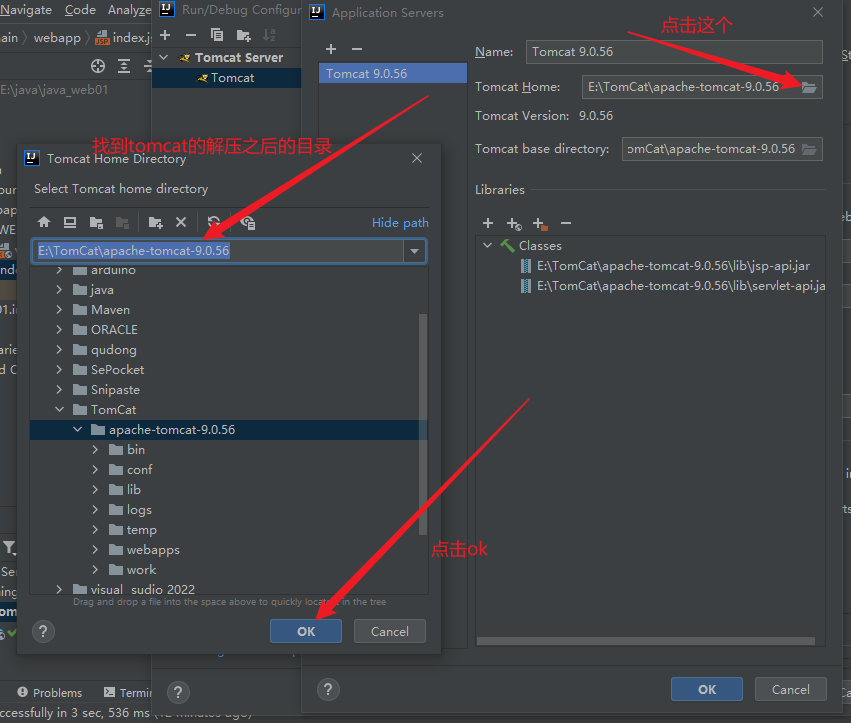Click the Home directory icon in file chooser
This screenshot has width=851, height=723.
click(44, 222)
